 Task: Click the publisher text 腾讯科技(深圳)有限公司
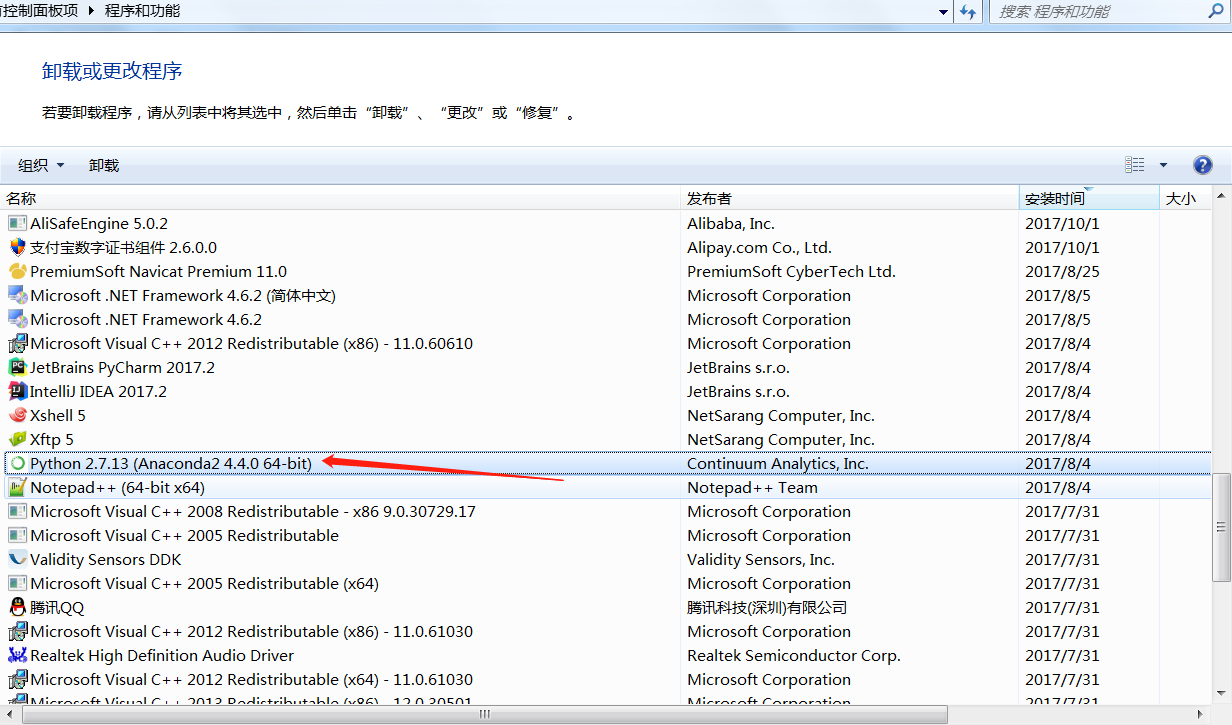(767, 608)
